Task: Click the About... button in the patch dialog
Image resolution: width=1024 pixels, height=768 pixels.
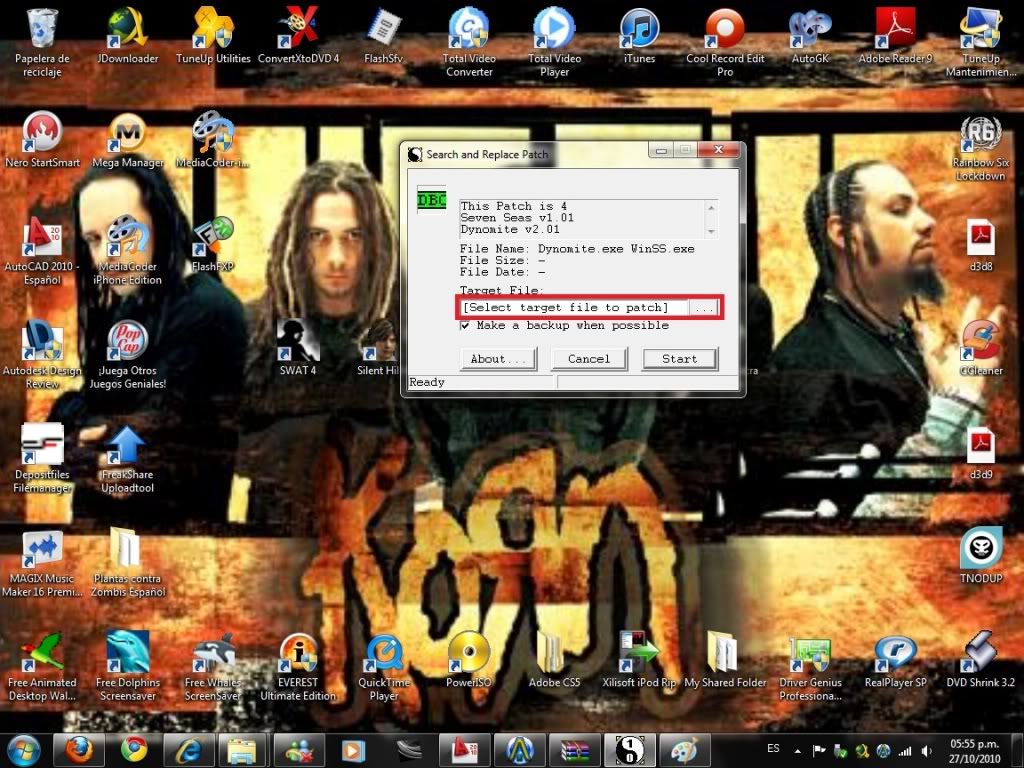Action: [498, 359]
